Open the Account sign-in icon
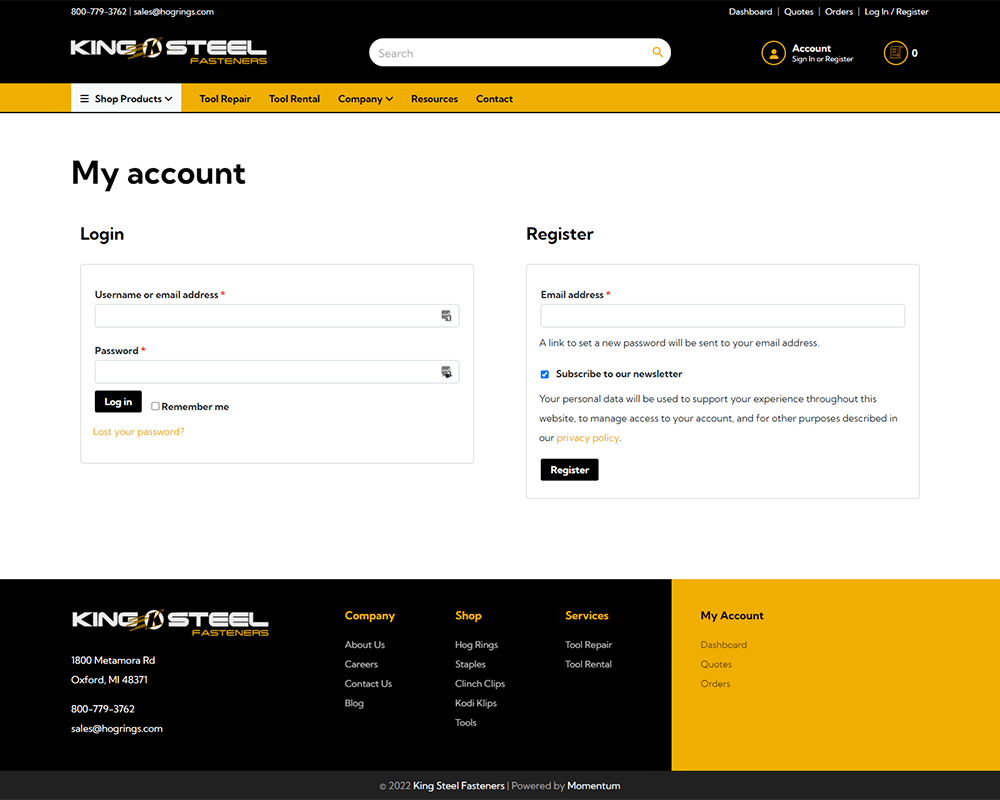The image size is (1000, 800). (773, 52)
